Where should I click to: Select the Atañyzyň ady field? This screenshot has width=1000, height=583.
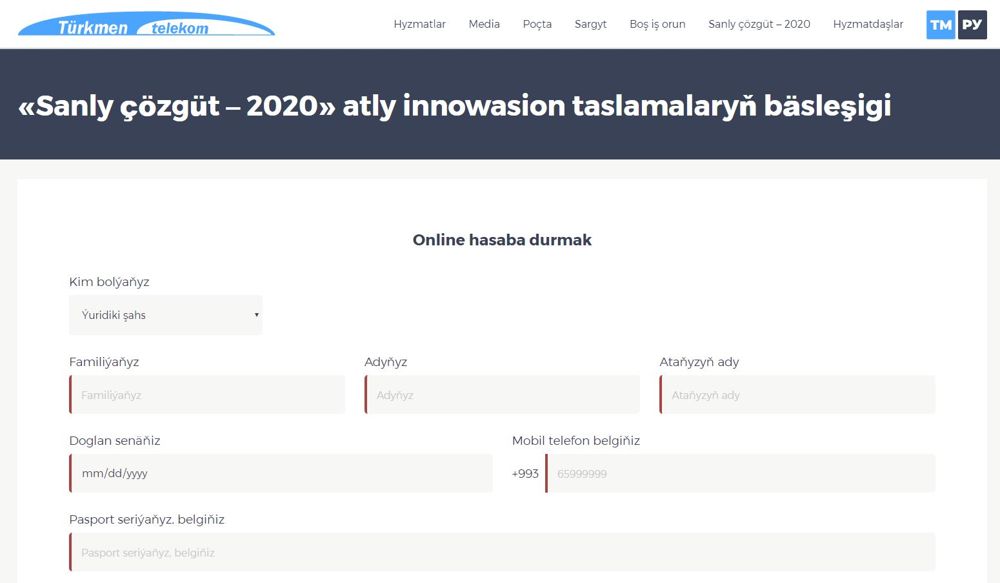point(796,394)
